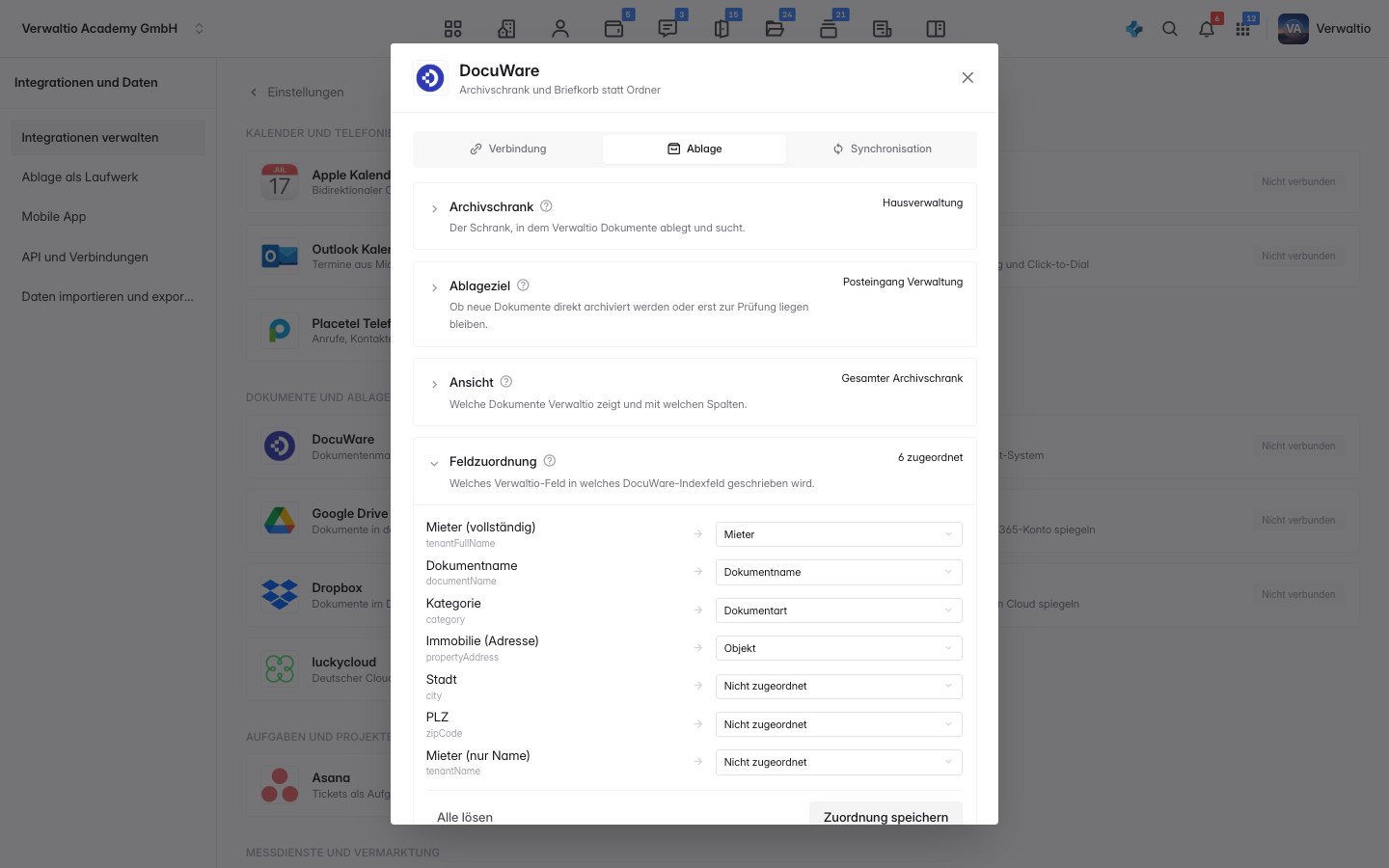The image size is (1389, 868).
Task: Open the Kategorie mapping dropdown
Action: [x=839, y=610]
